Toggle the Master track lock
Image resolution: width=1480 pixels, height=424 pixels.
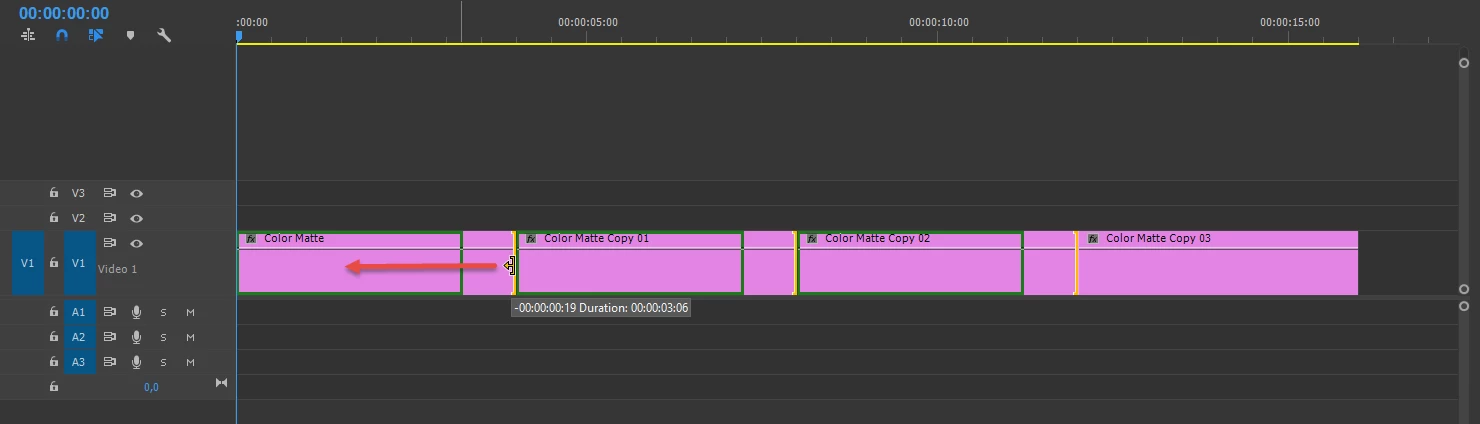pos(54,386)
